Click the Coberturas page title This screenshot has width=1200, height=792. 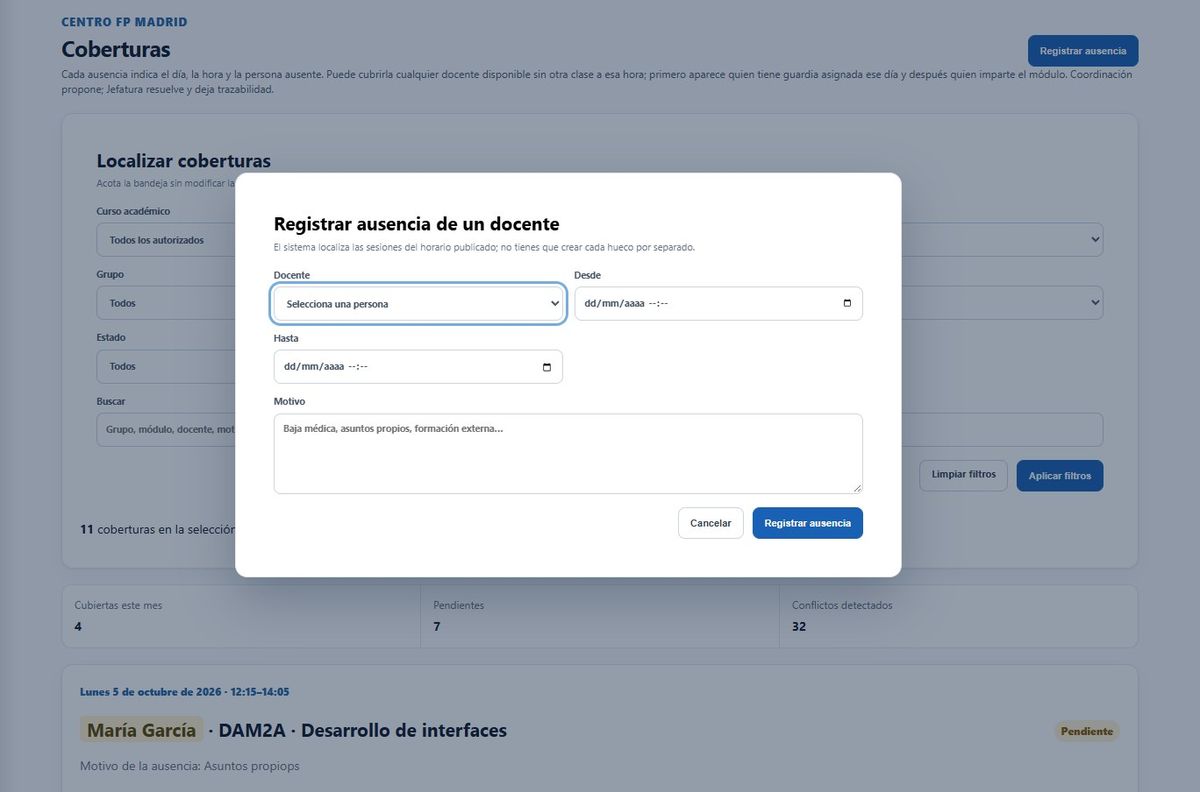click(116, 49)
